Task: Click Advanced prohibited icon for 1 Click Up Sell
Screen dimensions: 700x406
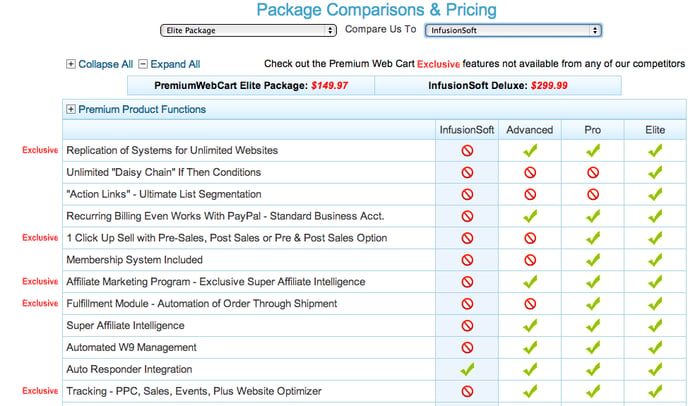Action: pos(530,238)
